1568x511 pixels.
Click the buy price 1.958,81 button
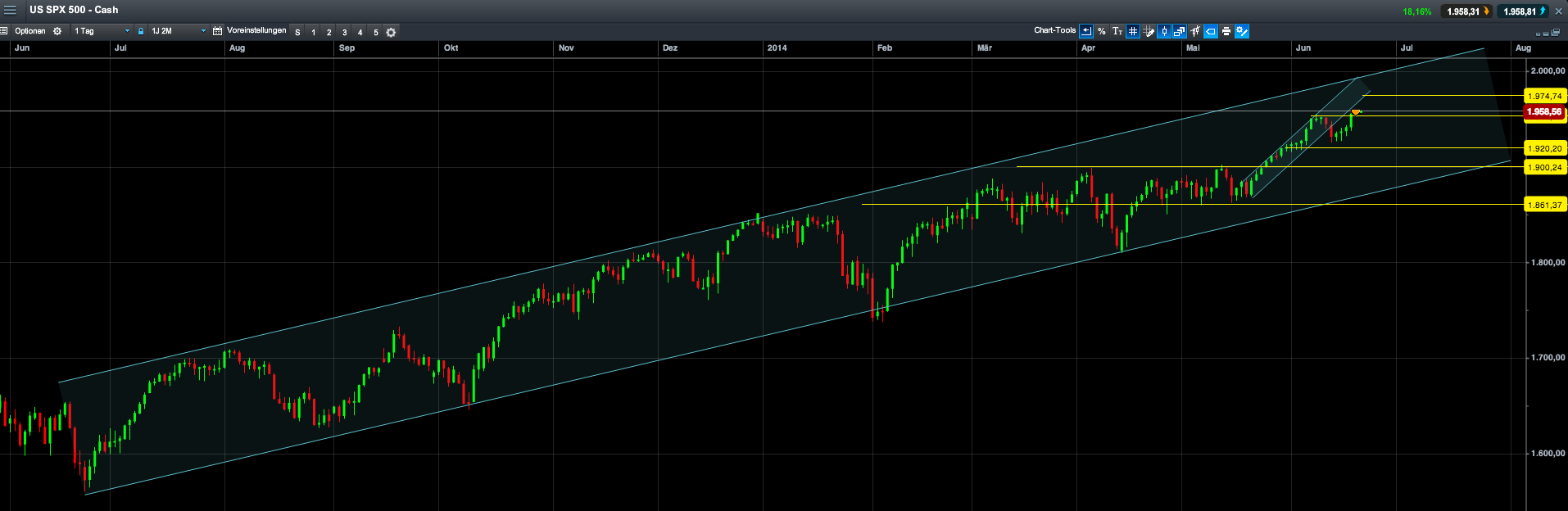click(1523, 11)
